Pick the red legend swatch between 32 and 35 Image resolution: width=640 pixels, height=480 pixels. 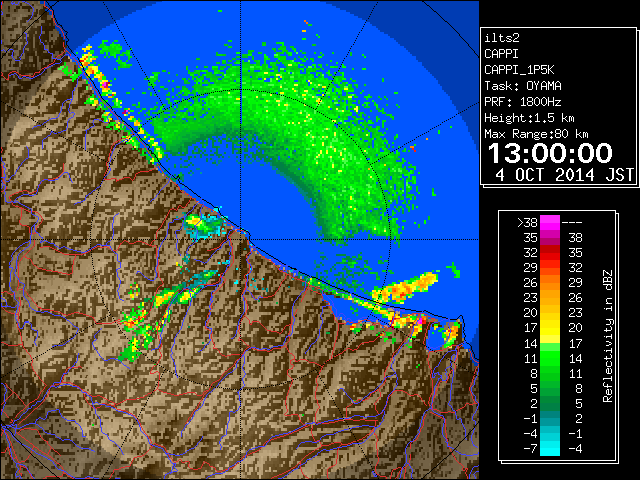tap(550, 253)
